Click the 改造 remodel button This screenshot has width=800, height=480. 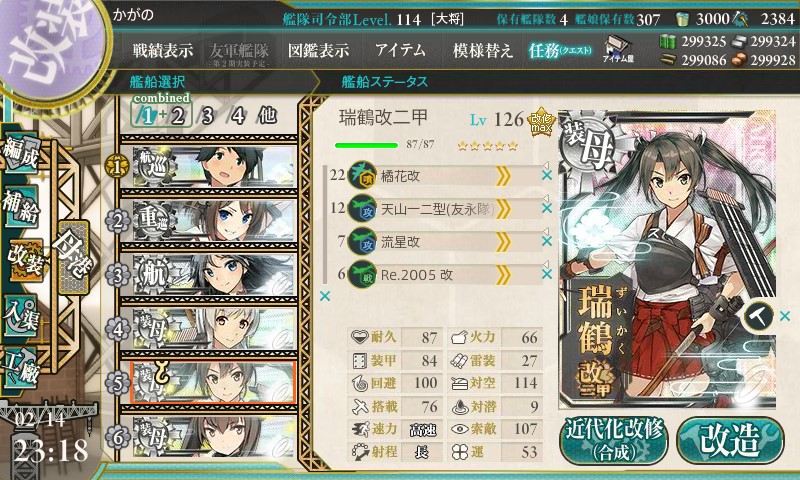coord(730,441)
